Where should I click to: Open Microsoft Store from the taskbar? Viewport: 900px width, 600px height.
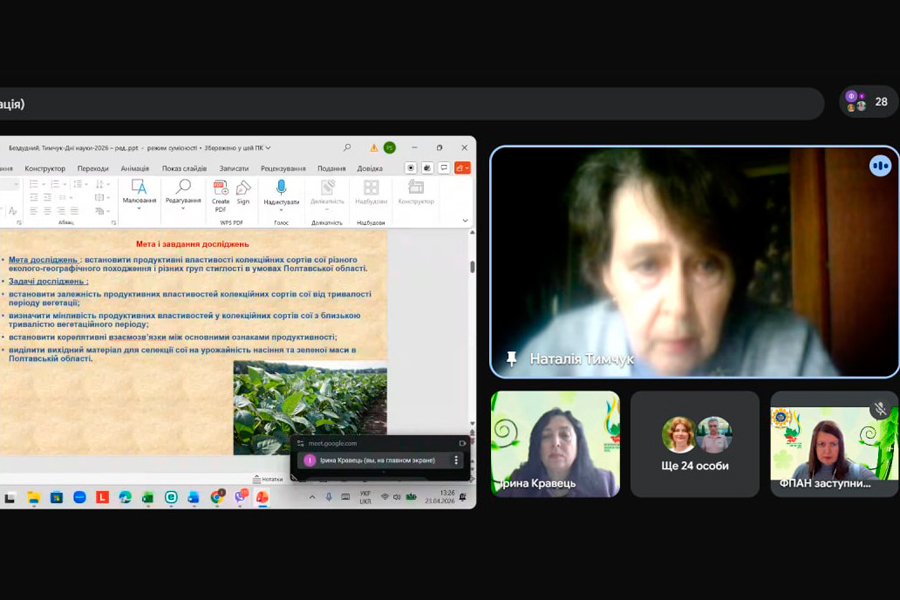(x=56, y=497)
